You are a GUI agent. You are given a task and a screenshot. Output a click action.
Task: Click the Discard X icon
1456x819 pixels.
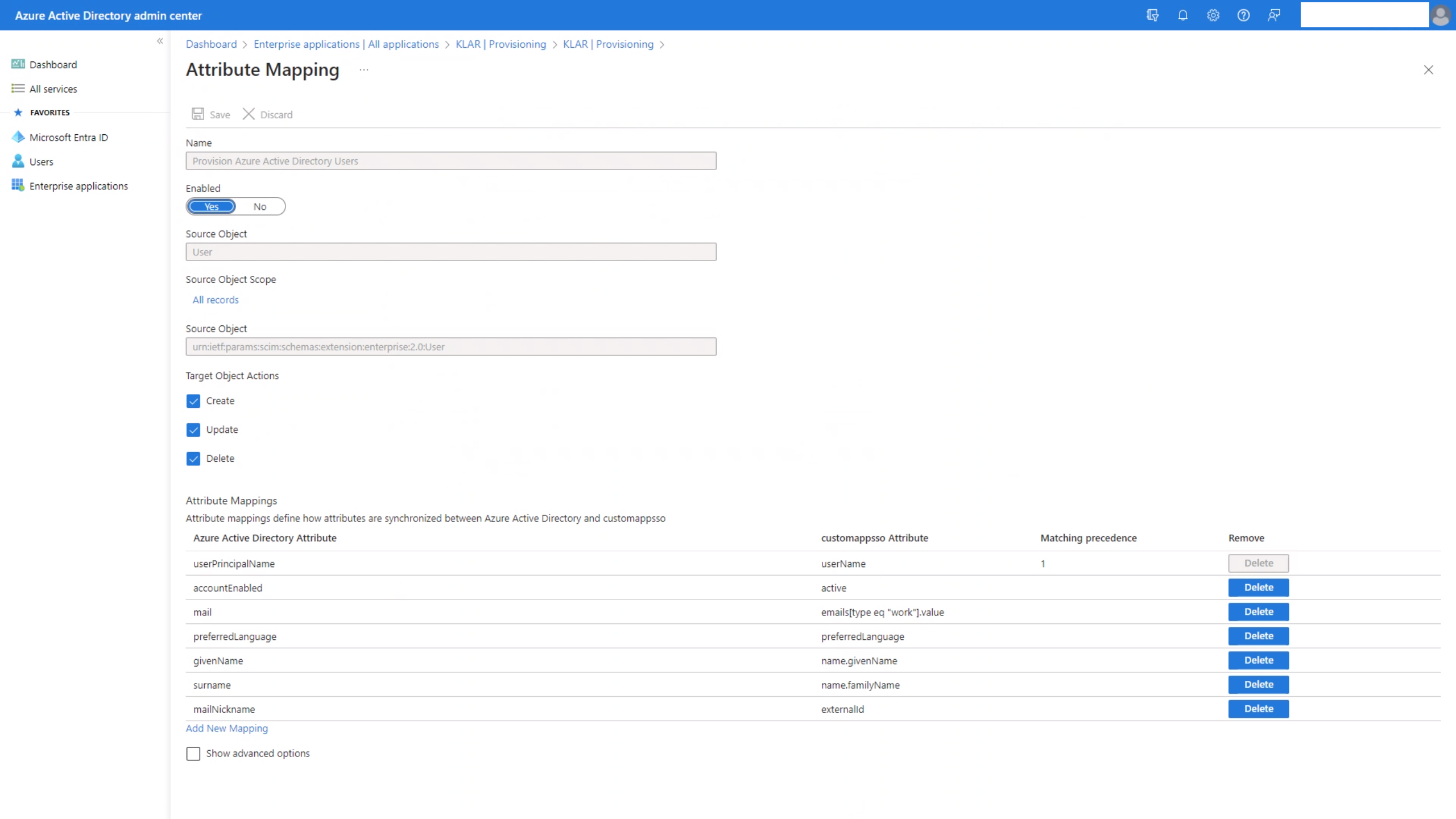[249, 114]
